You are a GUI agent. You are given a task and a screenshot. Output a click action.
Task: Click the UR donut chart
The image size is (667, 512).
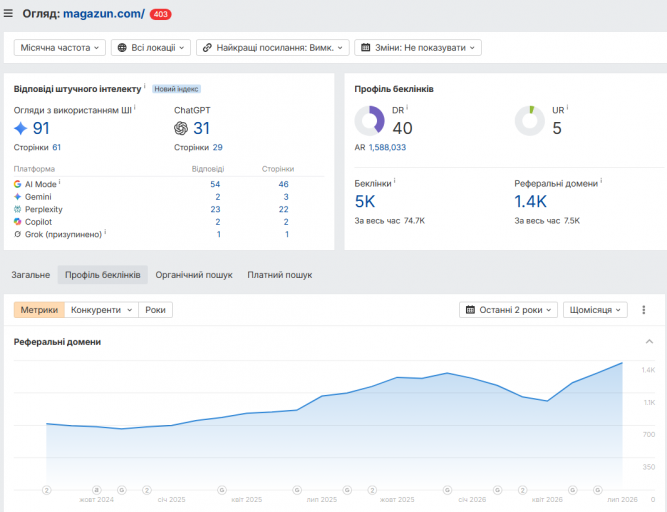[530, 121]
